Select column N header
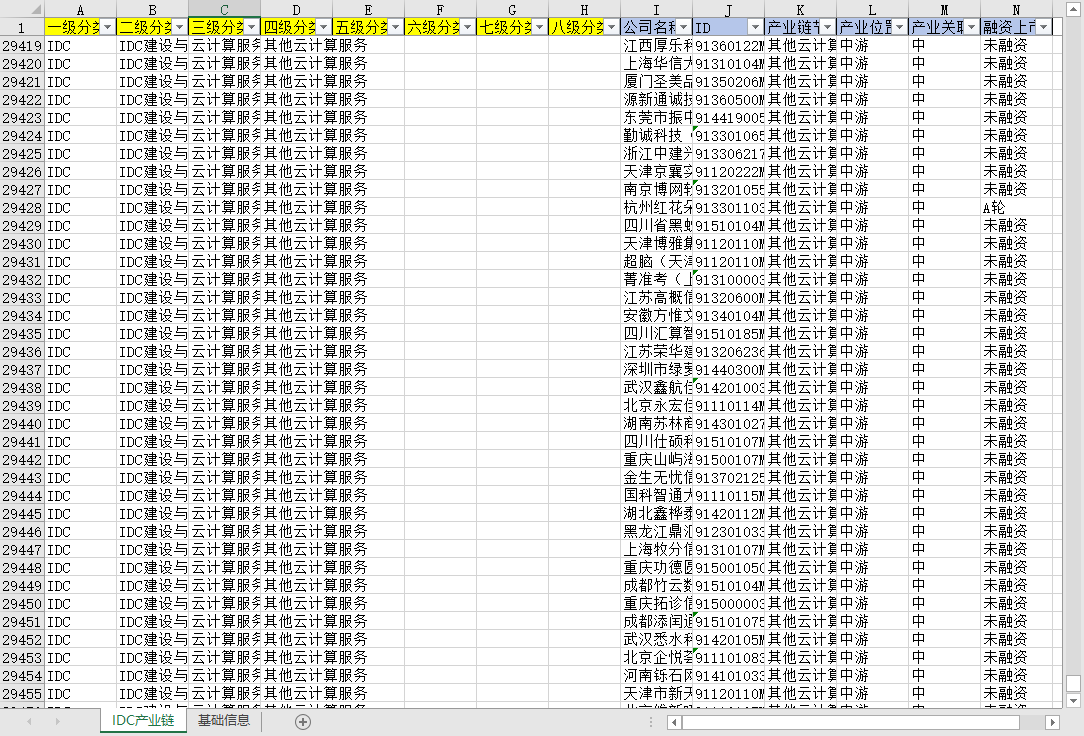1084x736 pixels. [x=1016, y=10]
